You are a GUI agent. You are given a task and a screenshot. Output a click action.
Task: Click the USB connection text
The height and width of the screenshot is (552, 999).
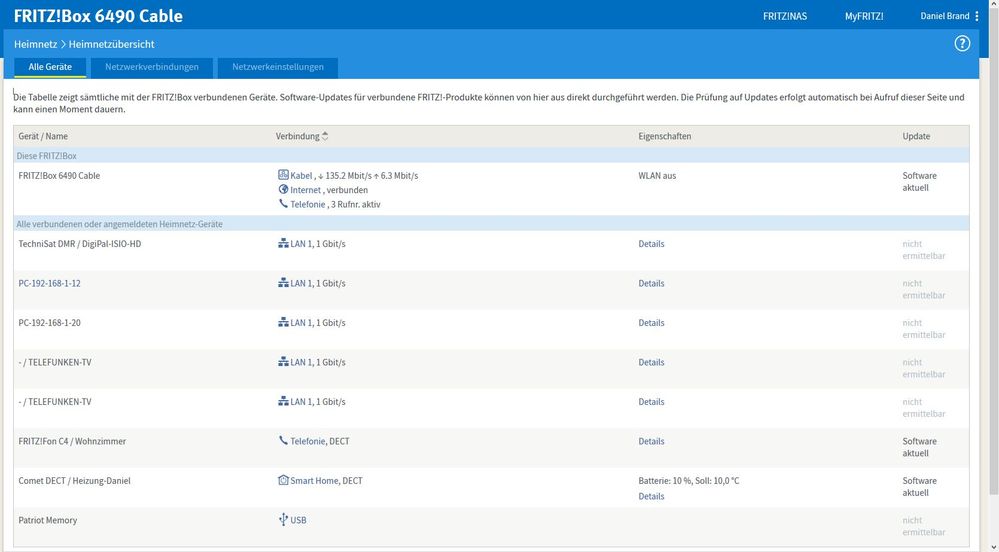(x=298, y=520)
